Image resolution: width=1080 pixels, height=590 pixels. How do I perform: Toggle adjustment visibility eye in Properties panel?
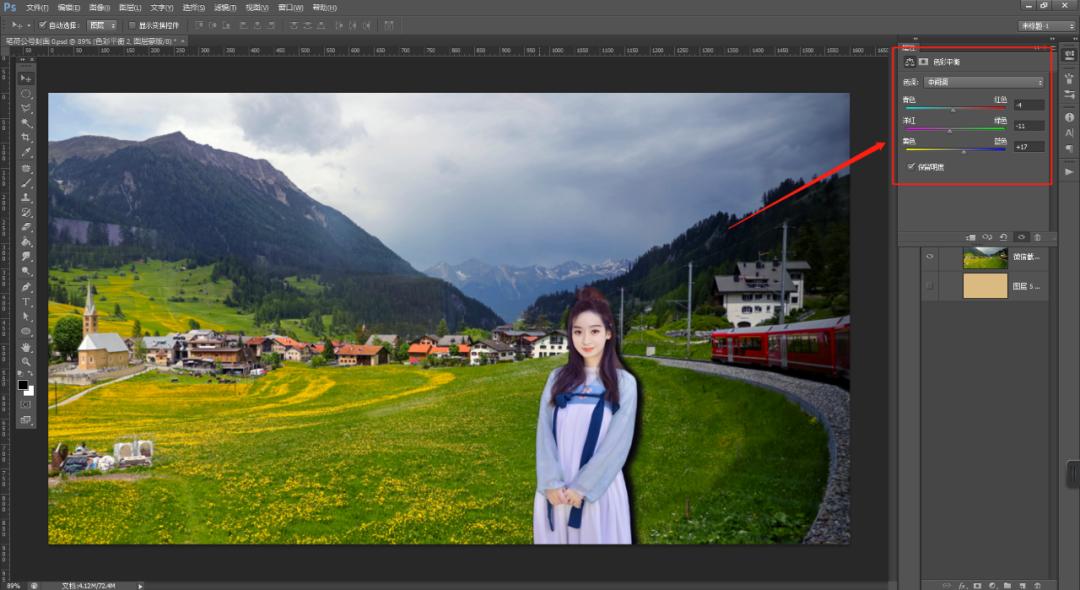1021,237
